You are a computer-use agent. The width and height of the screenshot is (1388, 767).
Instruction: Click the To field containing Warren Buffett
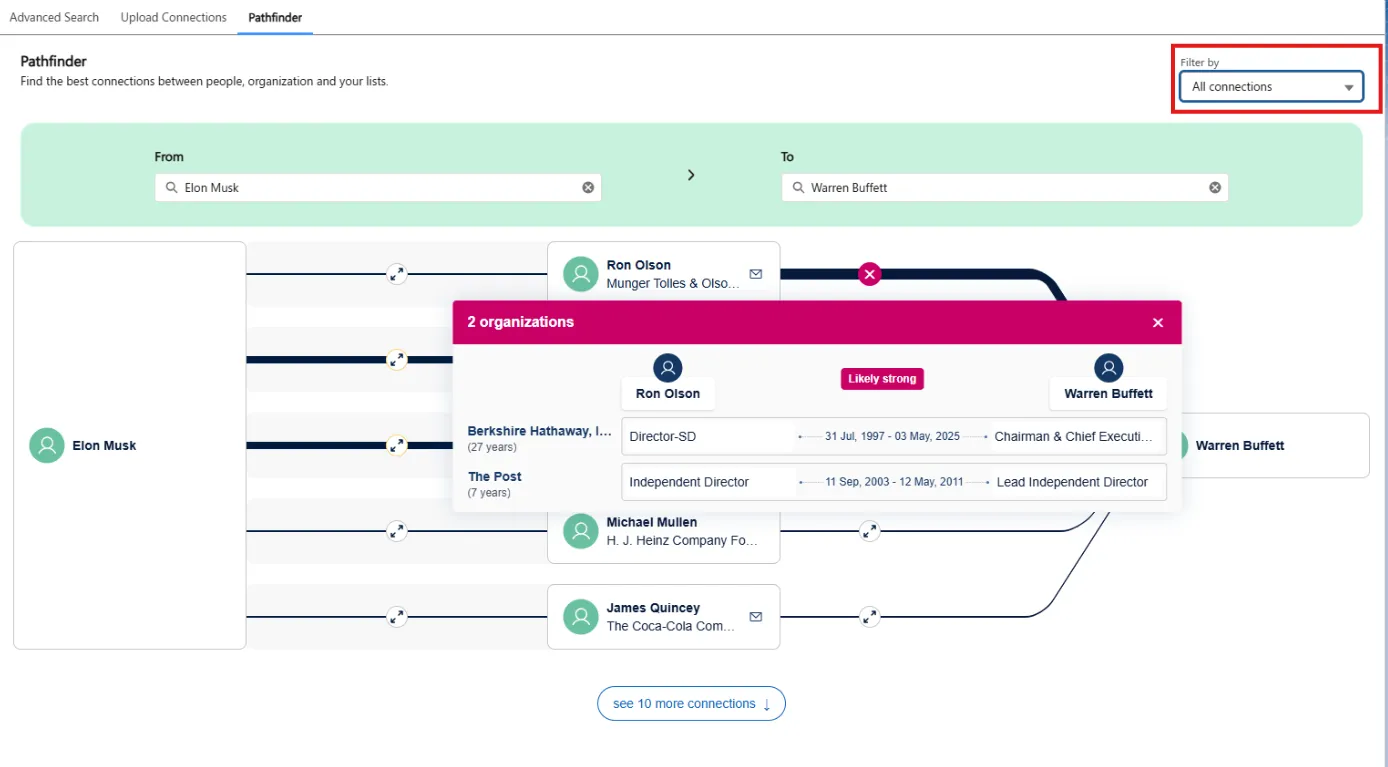point(1005,188)
